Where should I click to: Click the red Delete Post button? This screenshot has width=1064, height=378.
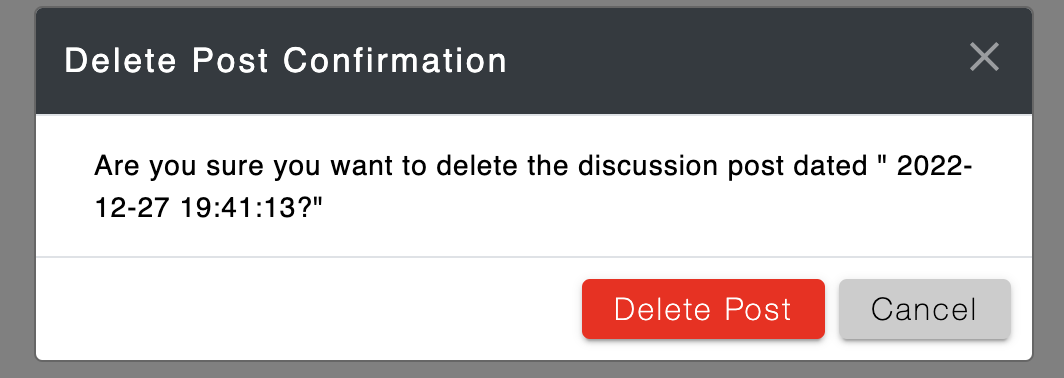(x=703, y=309)
